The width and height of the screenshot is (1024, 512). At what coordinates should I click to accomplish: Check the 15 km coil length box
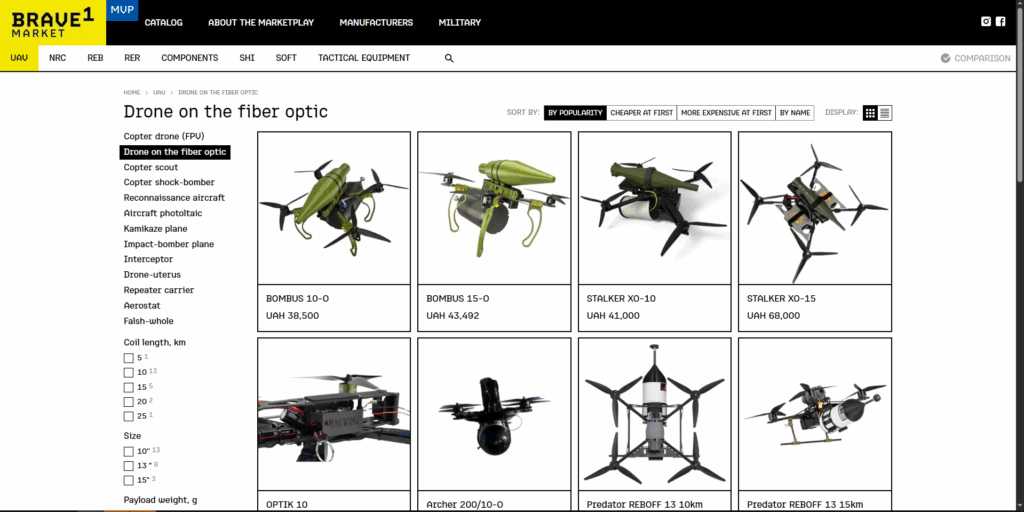(129, 387)
